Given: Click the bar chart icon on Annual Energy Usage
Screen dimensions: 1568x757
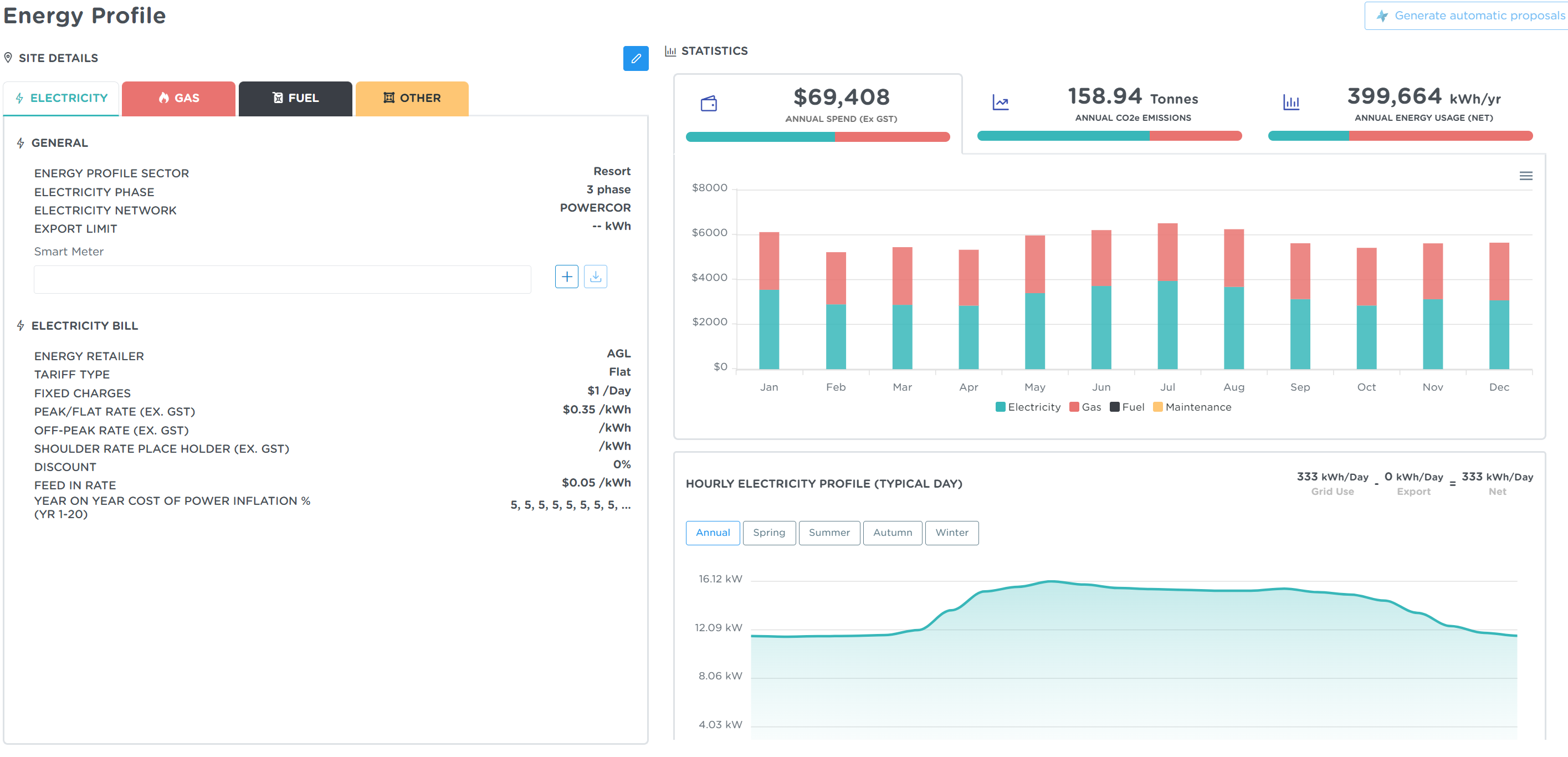Looking at the screenshot, I should 1291,103.
